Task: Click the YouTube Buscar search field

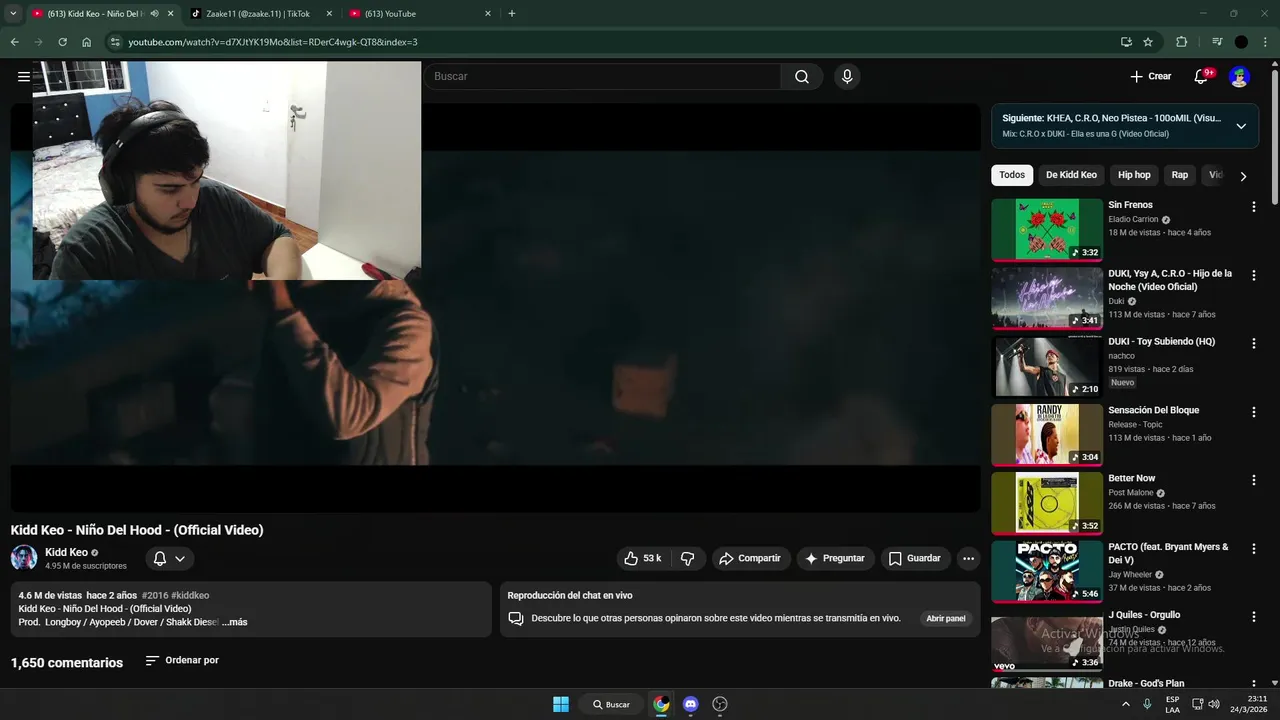Action: tap(603, 76)
